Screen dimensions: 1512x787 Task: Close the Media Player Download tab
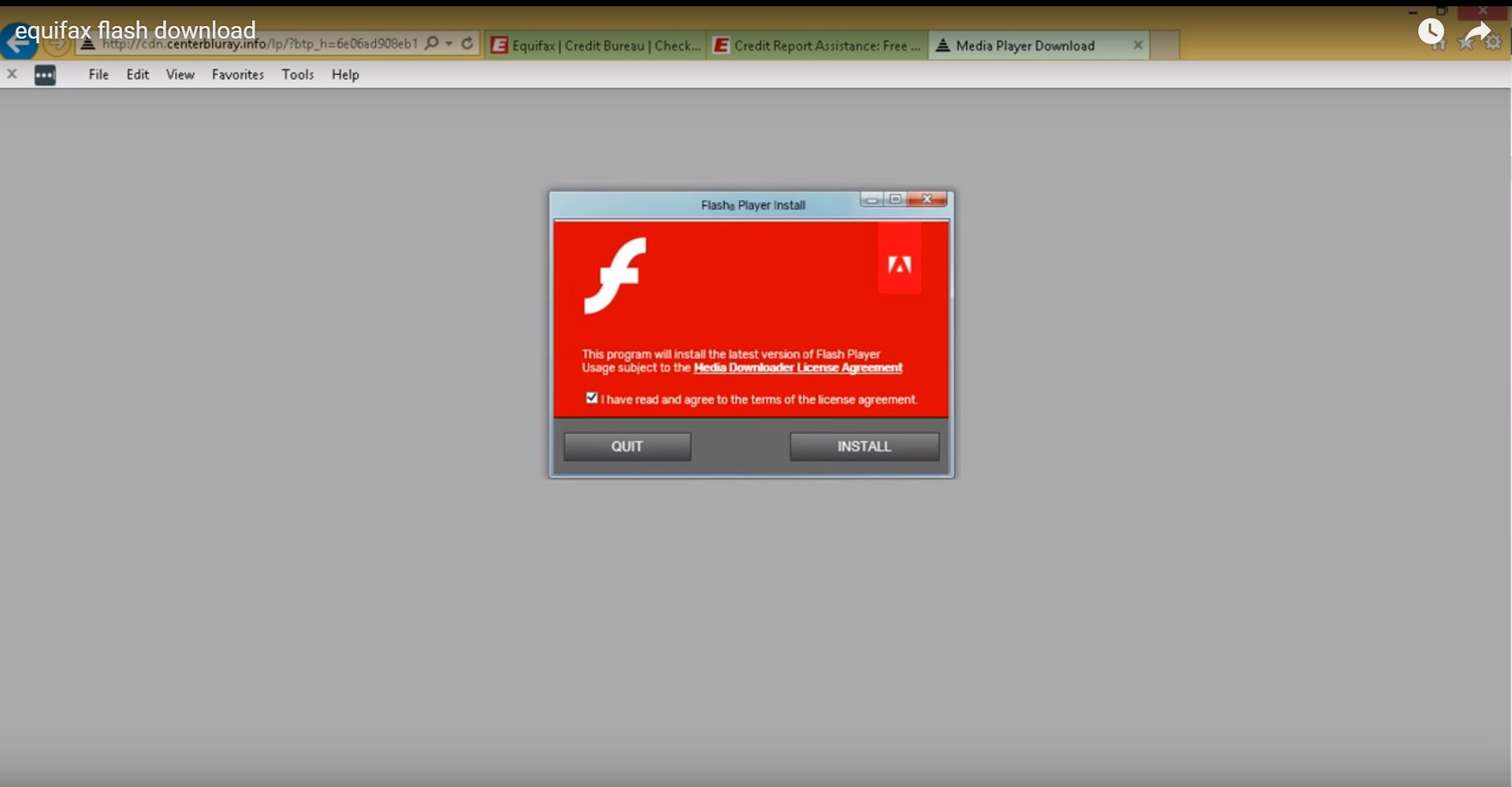point(1138,46)
